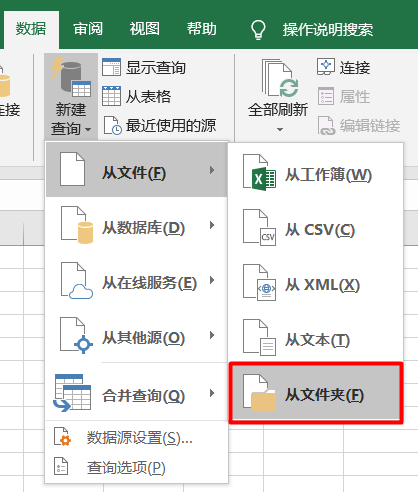This screenshot has width=418, height=492.
Task: Click the 数据源设置 gear file icon
Action: click(x=62, y=437)
